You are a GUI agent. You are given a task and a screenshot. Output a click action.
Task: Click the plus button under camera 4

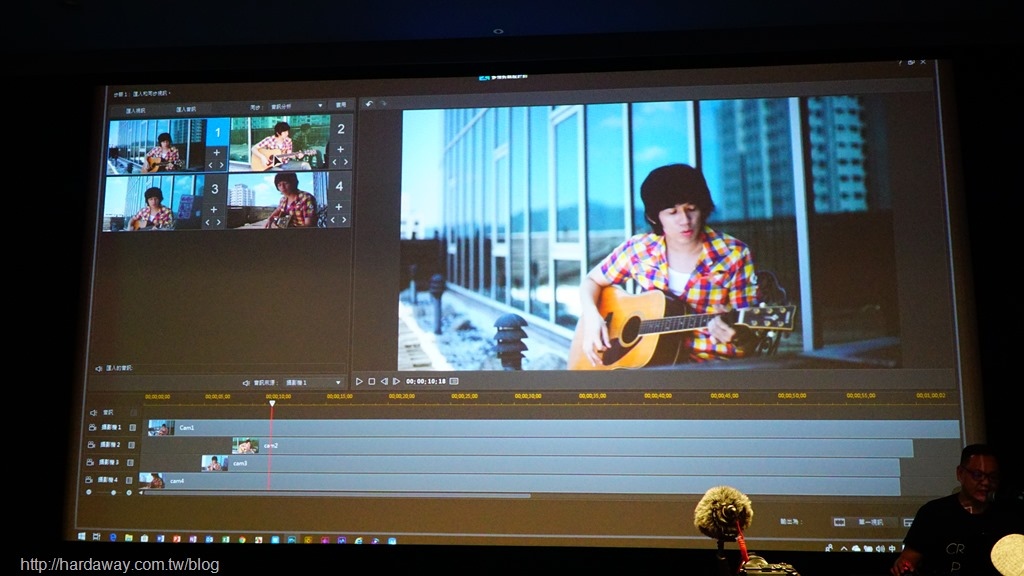338,207
